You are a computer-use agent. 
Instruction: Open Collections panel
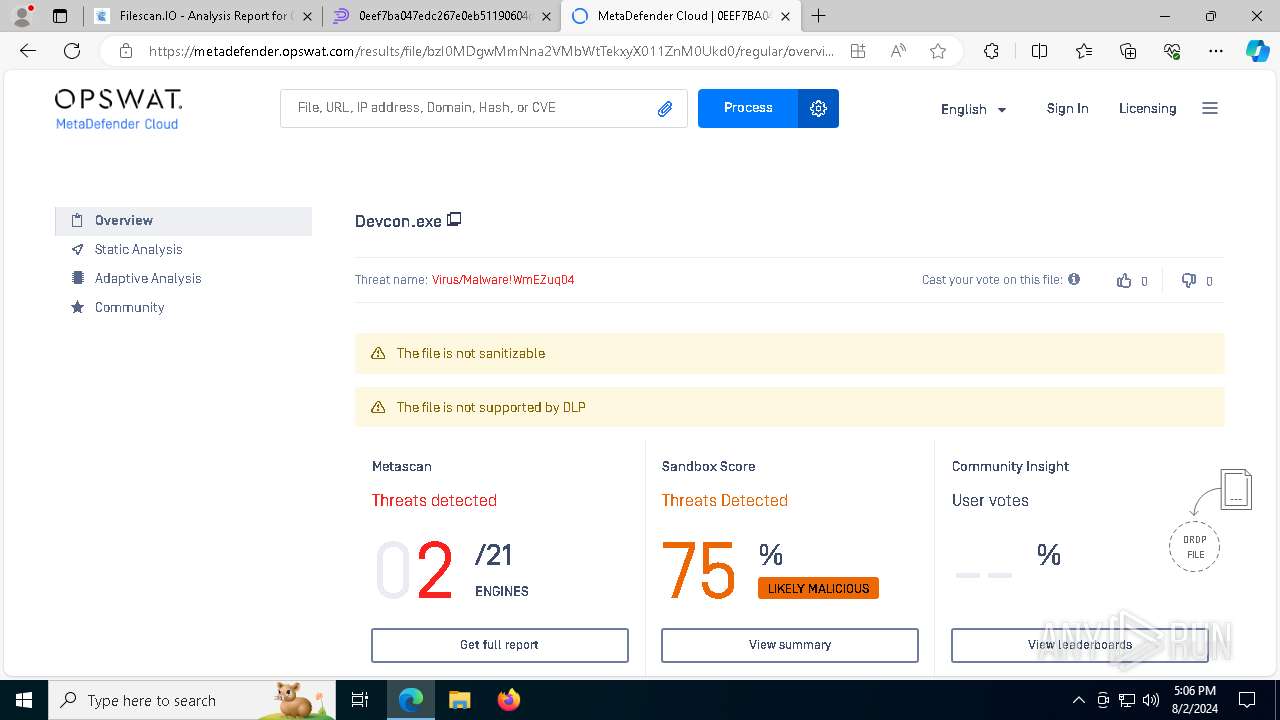pyautogui.click(x=1128, y=51)
